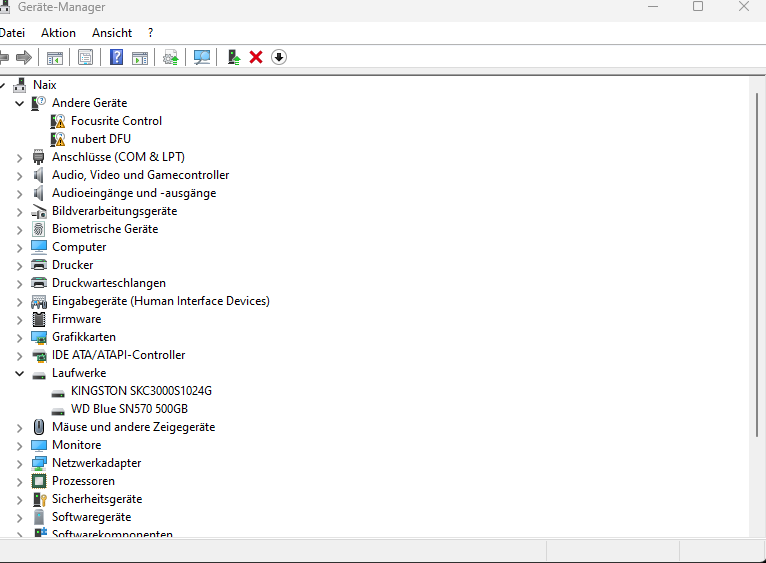The height and width of the screenshot is (563, 766).
Task: Select the Andere Geräte label
Action: pos(89,103)
